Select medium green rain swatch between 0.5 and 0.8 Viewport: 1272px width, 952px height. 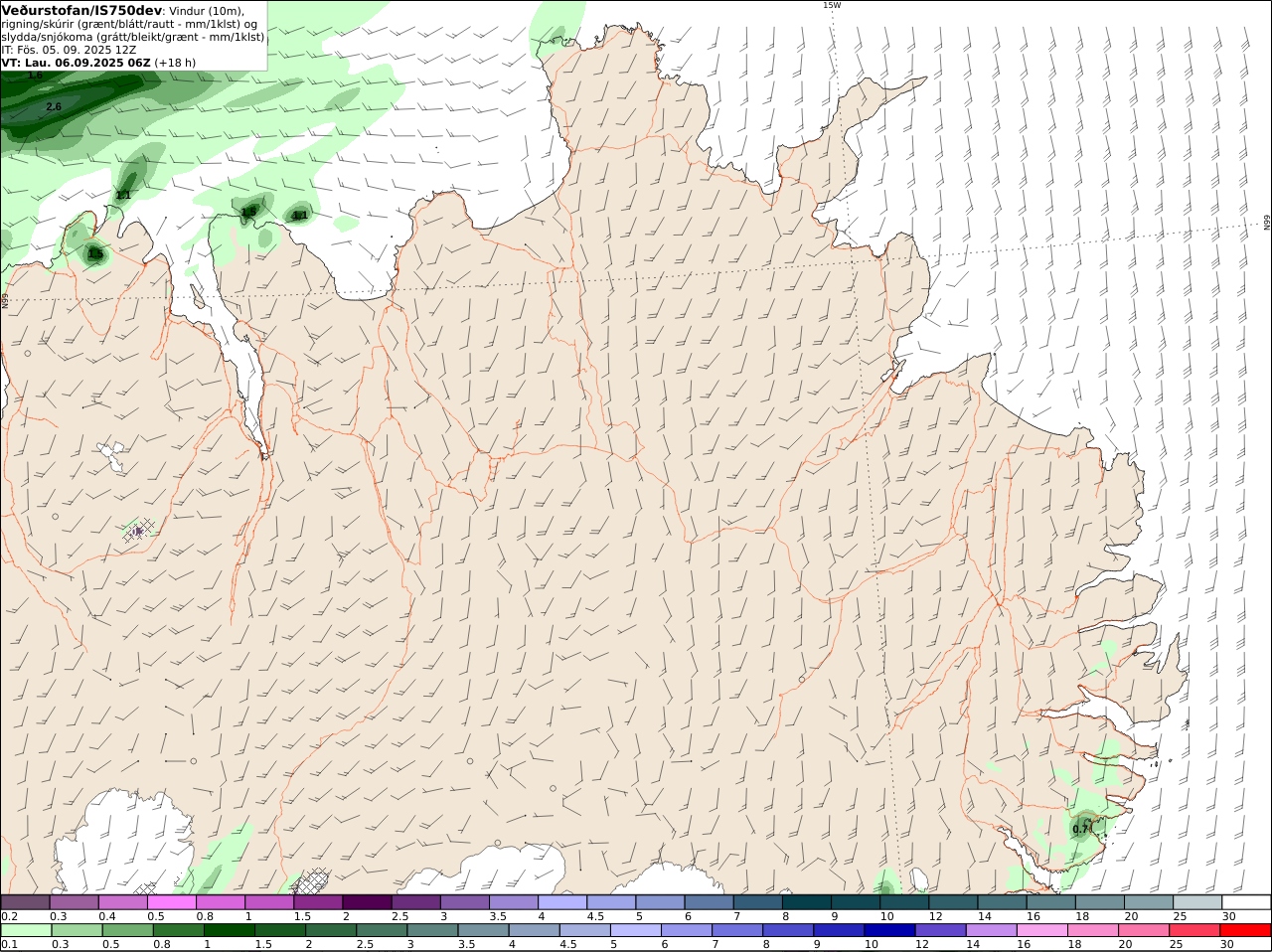pyautogui.click(x=127, y=930)
